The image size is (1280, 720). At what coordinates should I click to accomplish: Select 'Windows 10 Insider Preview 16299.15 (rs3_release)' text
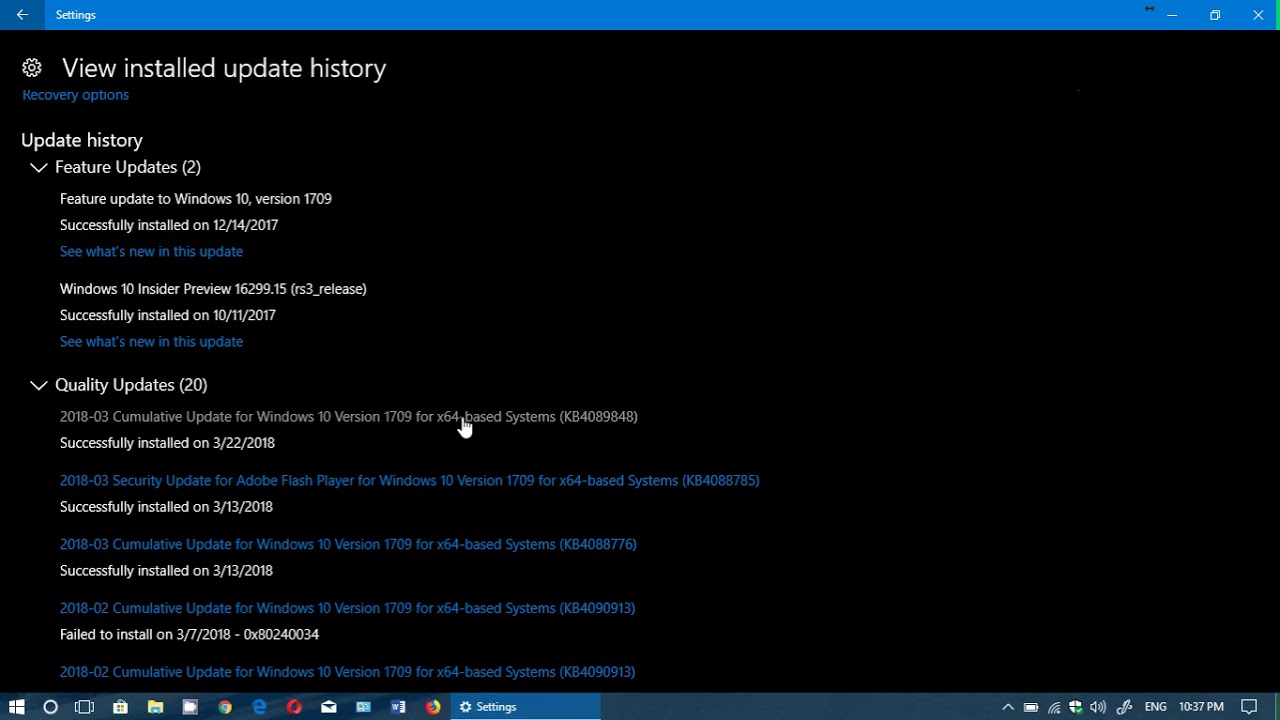213,289
